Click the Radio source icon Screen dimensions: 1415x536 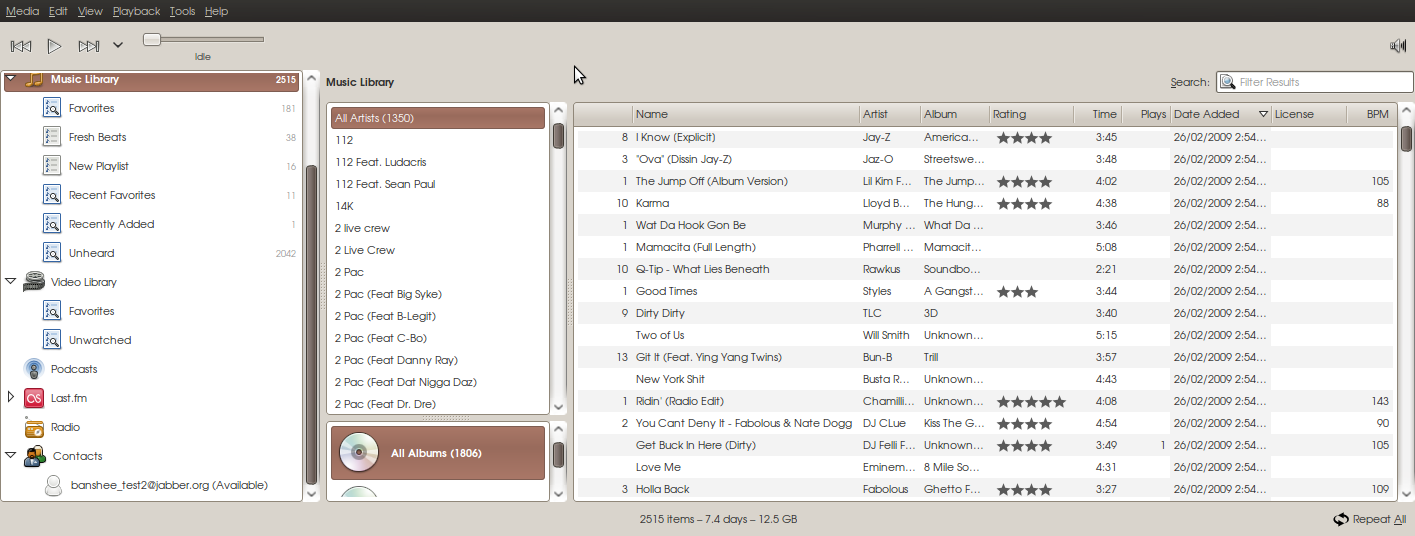34,427
